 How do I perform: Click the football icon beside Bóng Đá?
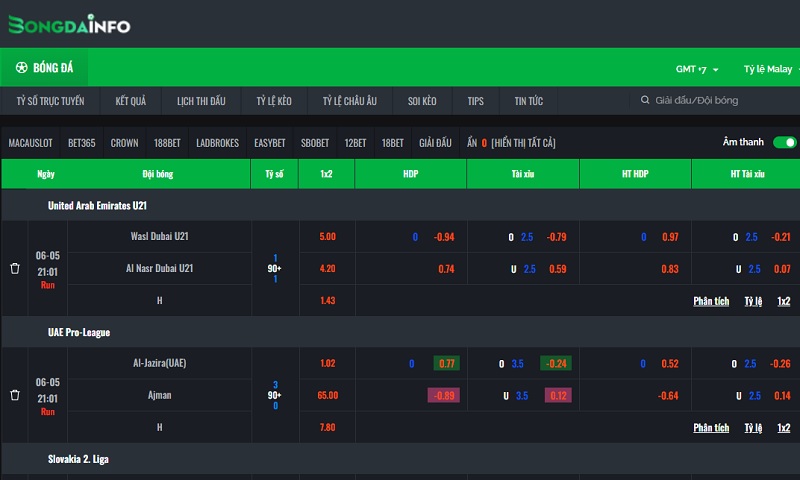pyautogui.click(x=21, y=68)
